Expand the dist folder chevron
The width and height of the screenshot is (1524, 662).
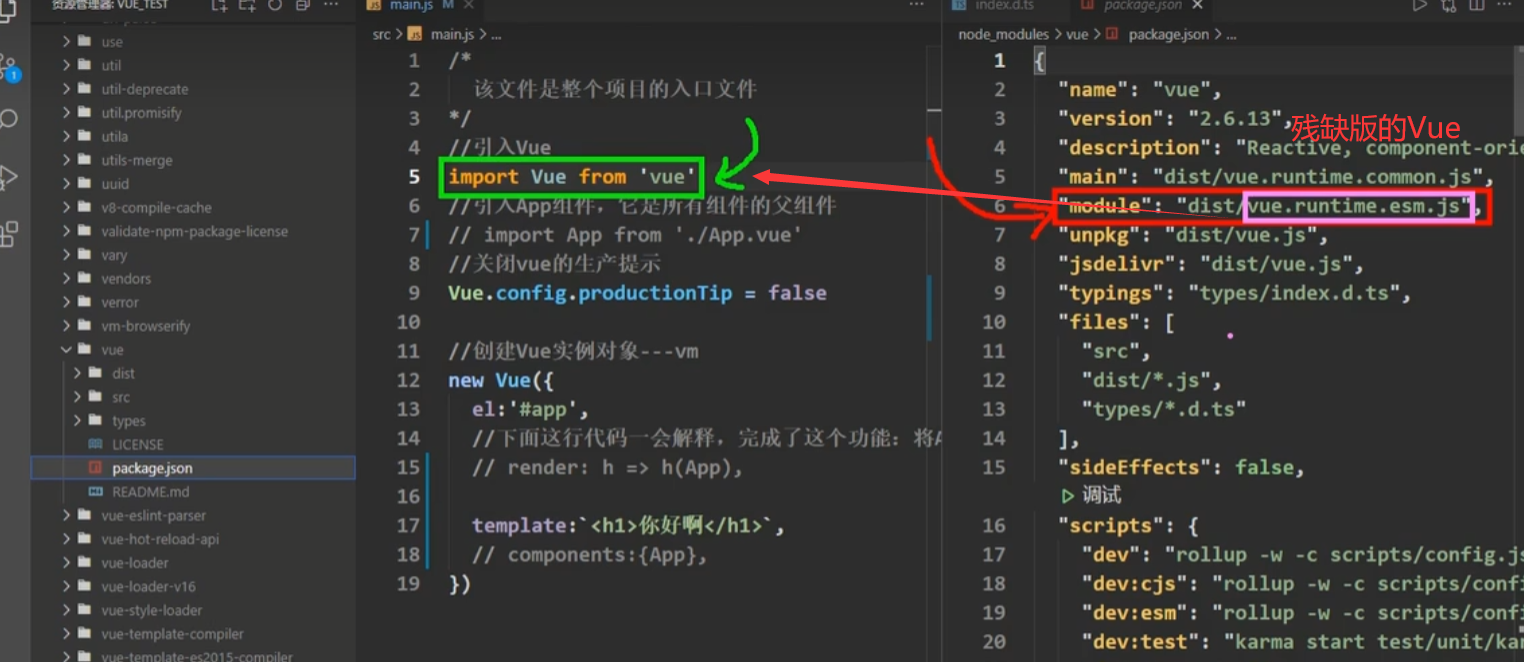78,373
